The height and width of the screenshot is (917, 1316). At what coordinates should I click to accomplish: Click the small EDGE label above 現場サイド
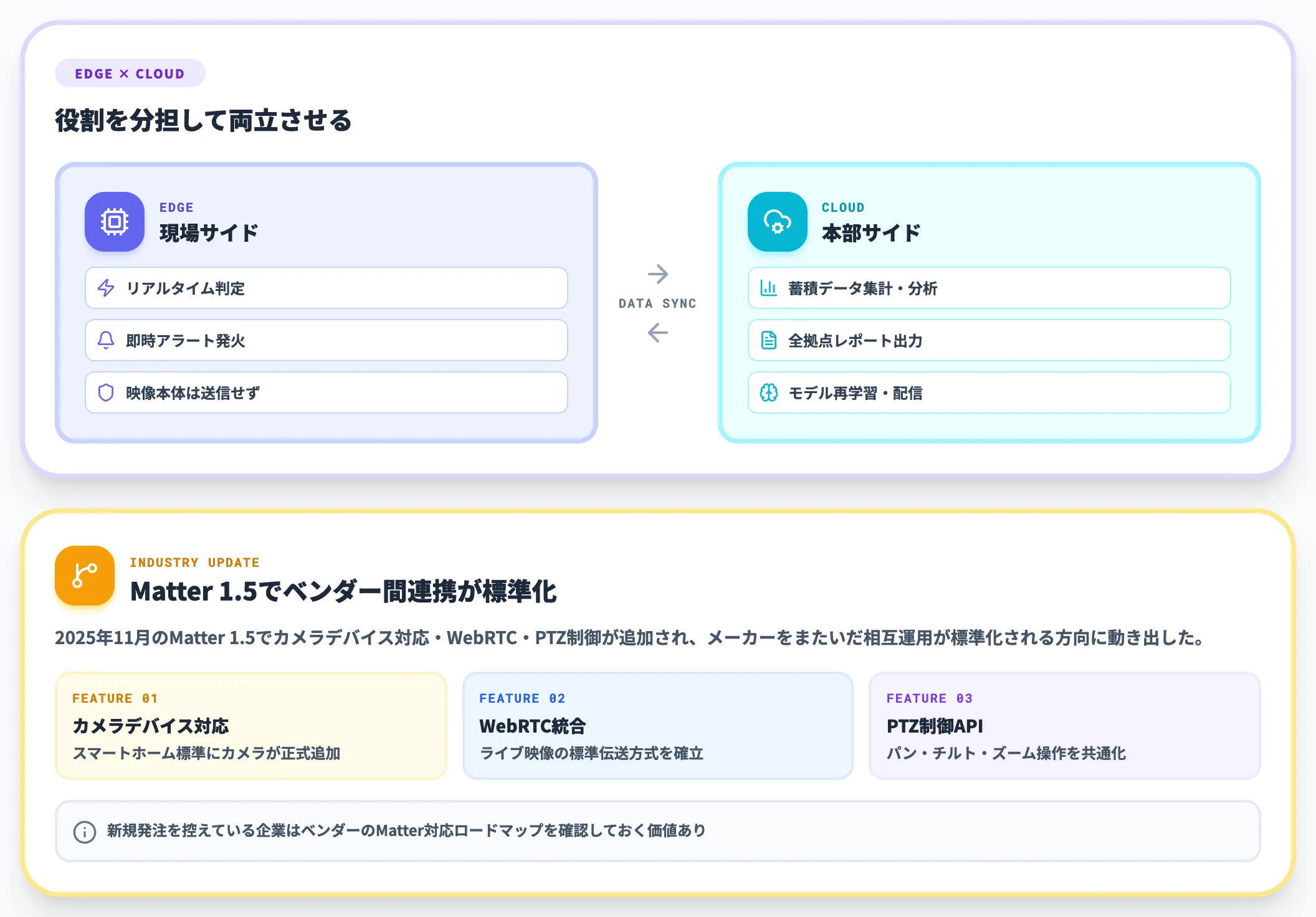click(176, 207)
